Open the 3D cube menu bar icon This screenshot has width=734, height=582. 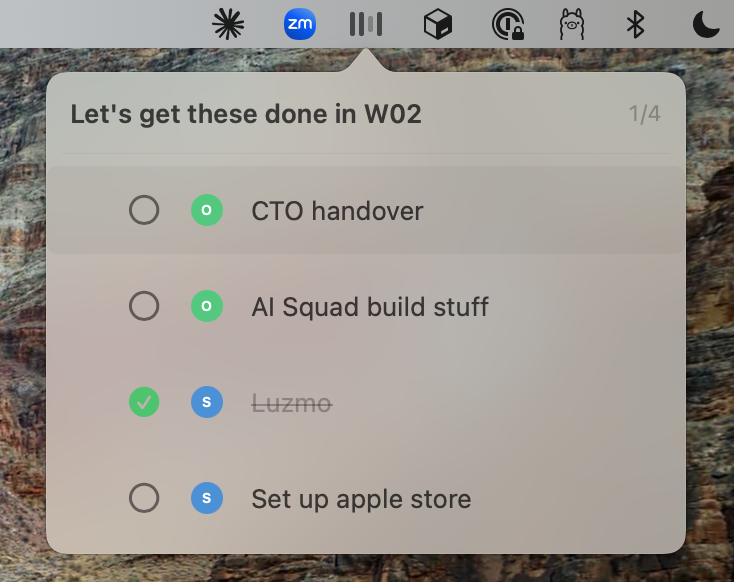point(438,24)
